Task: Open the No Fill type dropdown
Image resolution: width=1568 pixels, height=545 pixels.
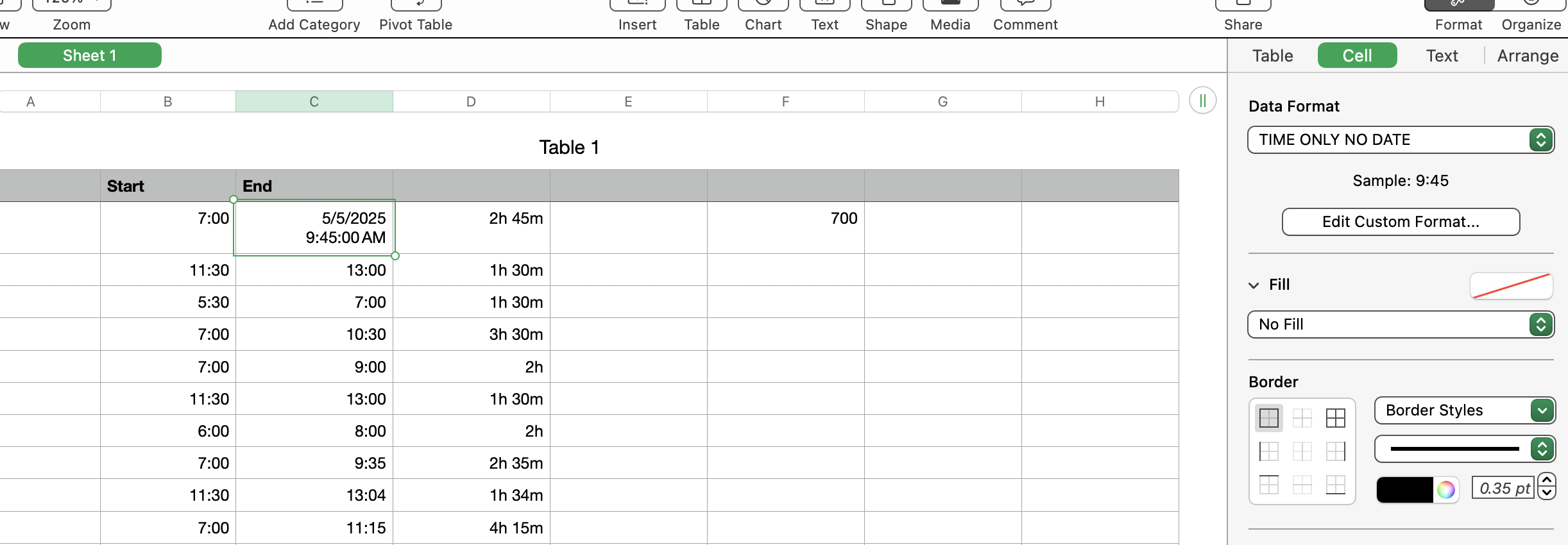Action: (1401, 324)
